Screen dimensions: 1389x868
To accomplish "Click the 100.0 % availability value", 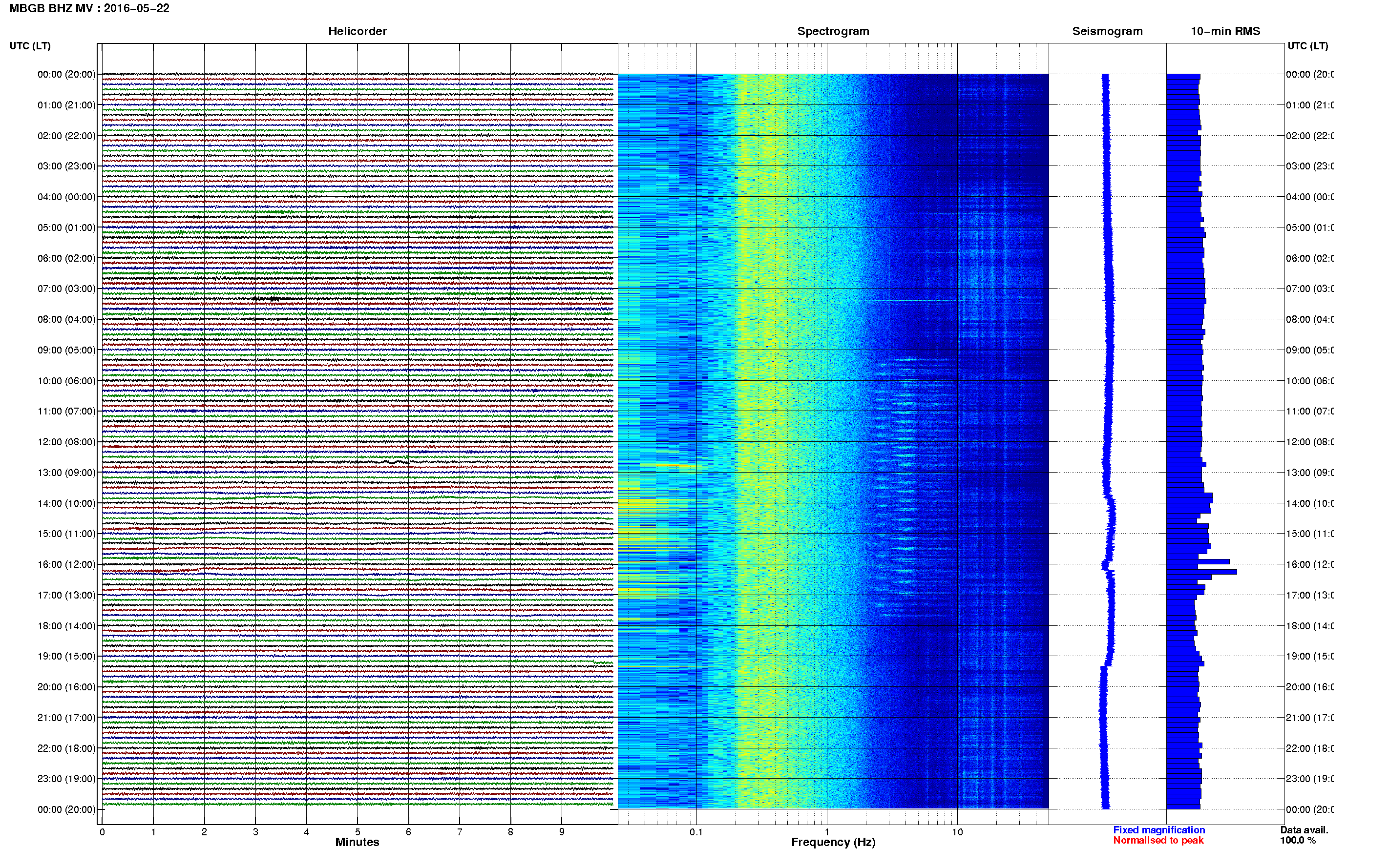I will tap(1298, 841).
